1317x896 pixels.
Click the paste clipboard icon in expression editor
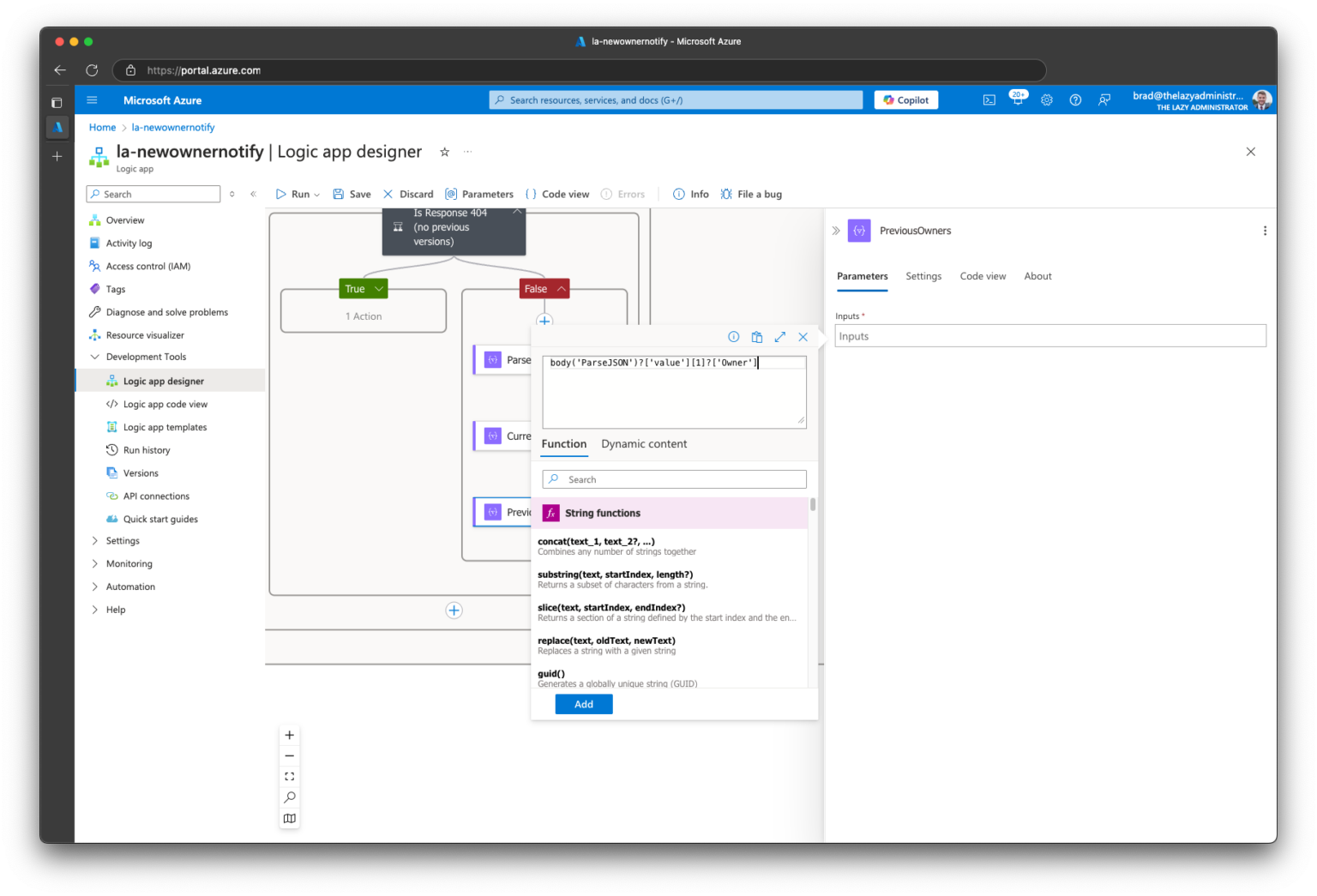(x=756, y=337)
